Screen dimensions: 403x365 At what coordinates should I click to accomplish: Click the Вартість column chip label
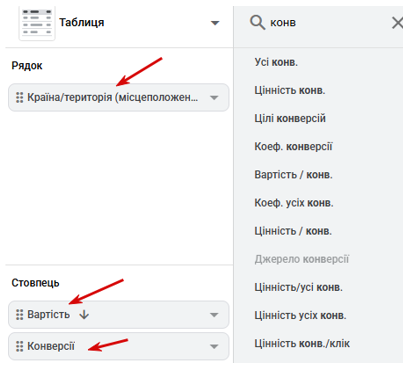coord(48,314)
